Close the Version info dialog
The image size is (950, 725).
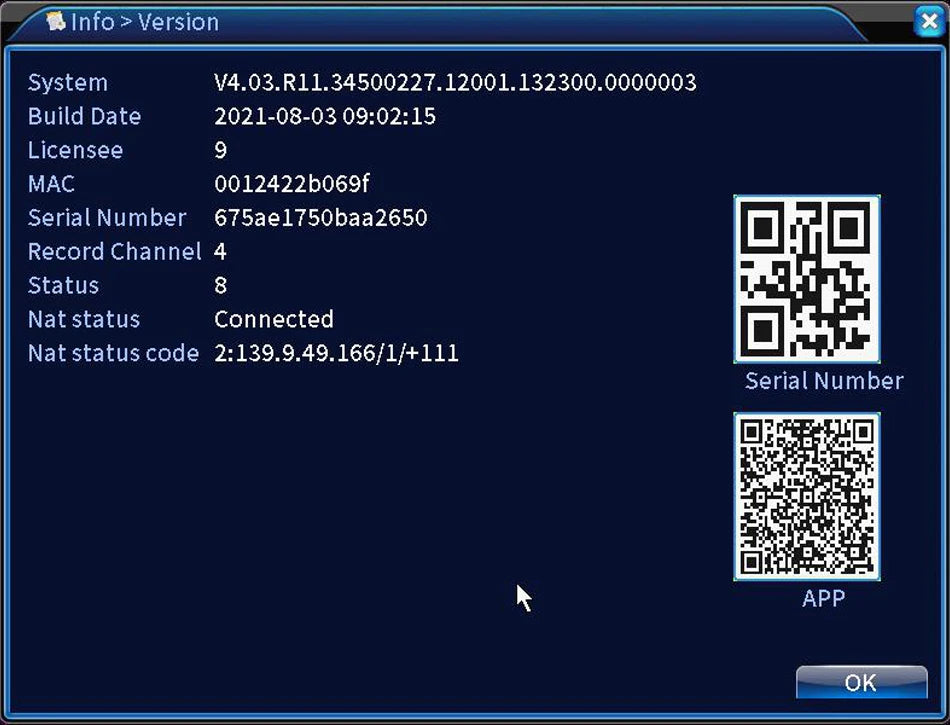[927, 21]
